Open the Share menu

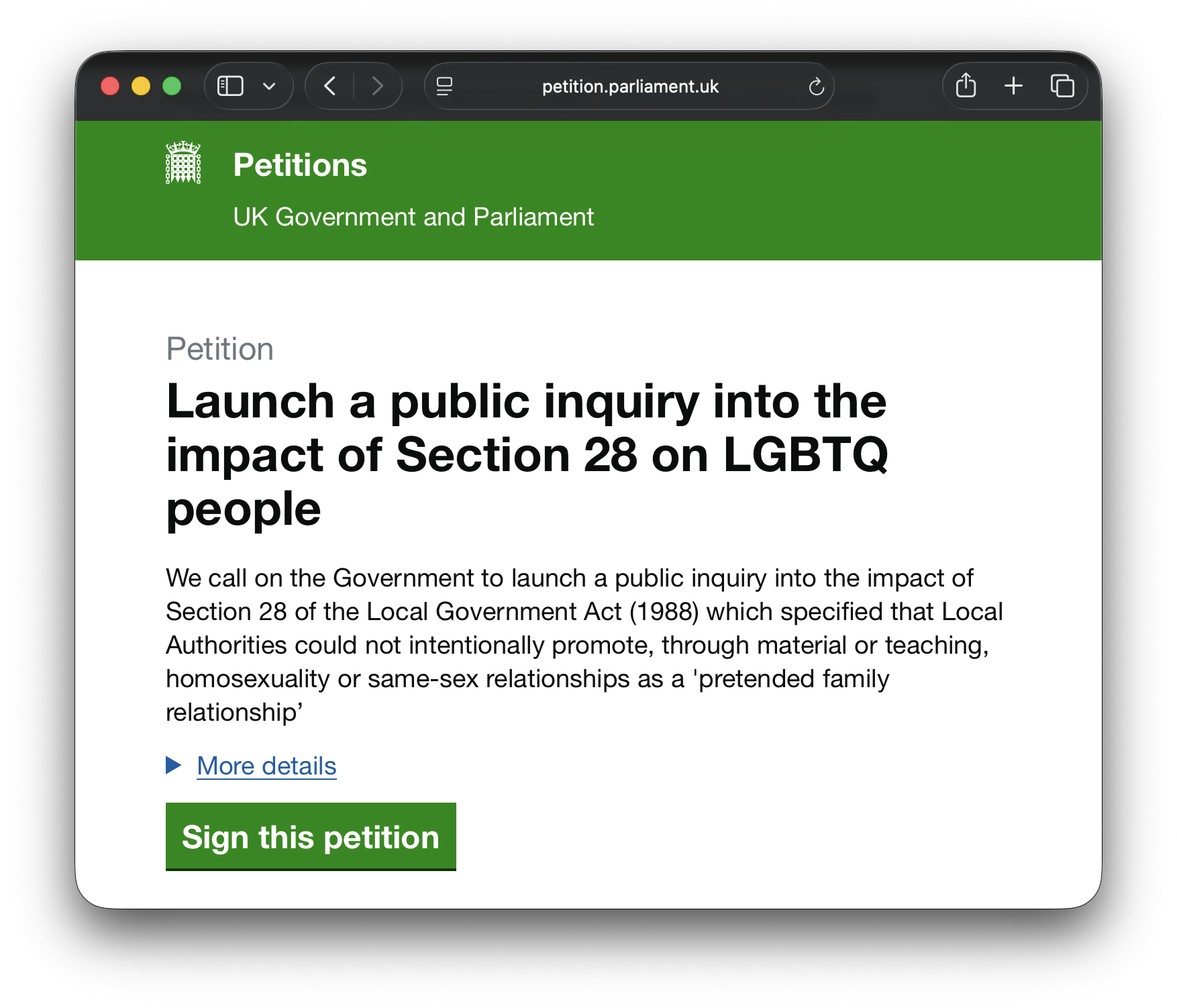coord(966,86)
